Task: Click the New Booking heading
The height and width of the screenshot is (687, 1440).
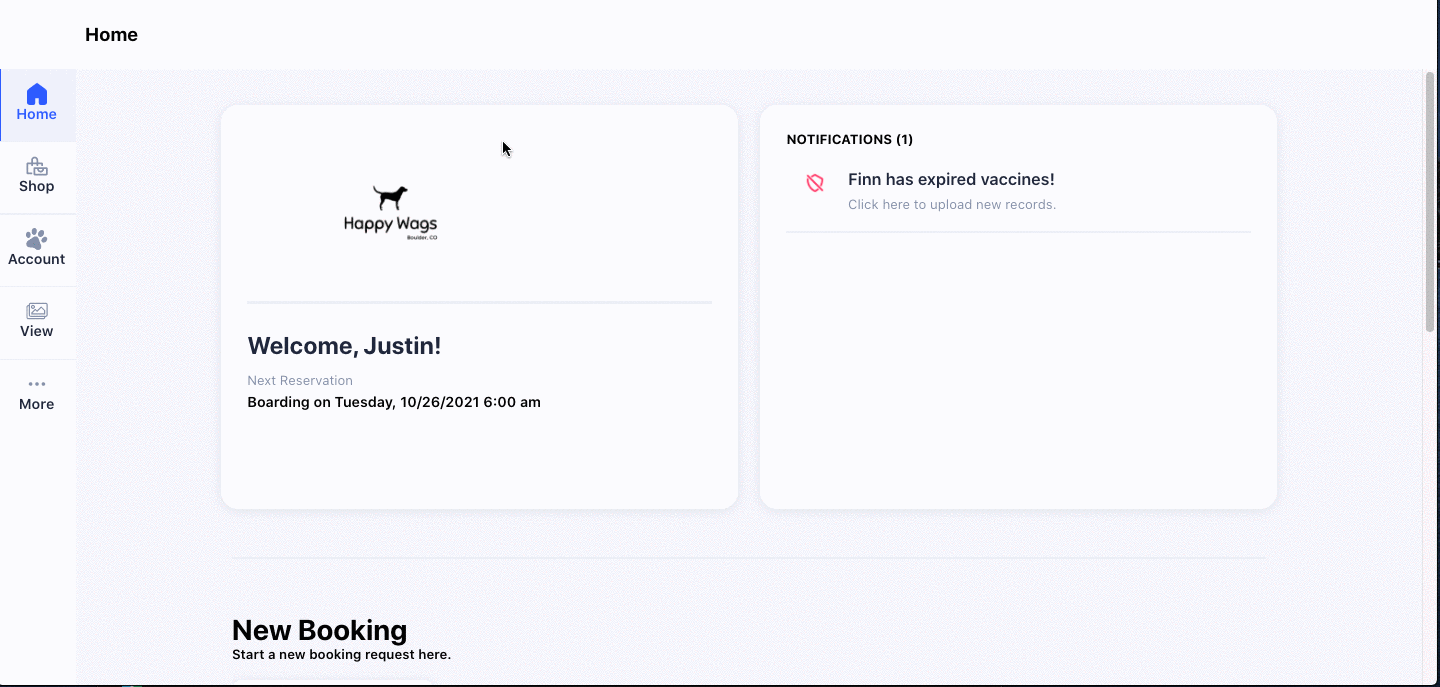Action: (x=319, y=630)
